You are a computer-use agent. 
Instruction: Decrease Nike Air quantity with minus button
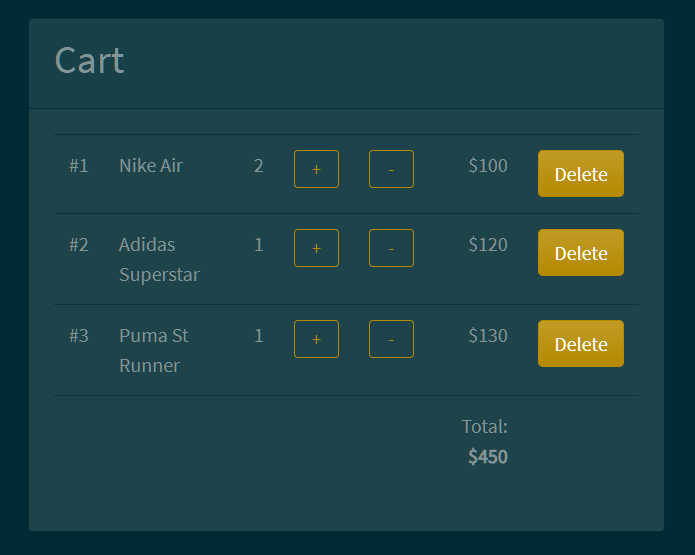(x=391, y=169)
